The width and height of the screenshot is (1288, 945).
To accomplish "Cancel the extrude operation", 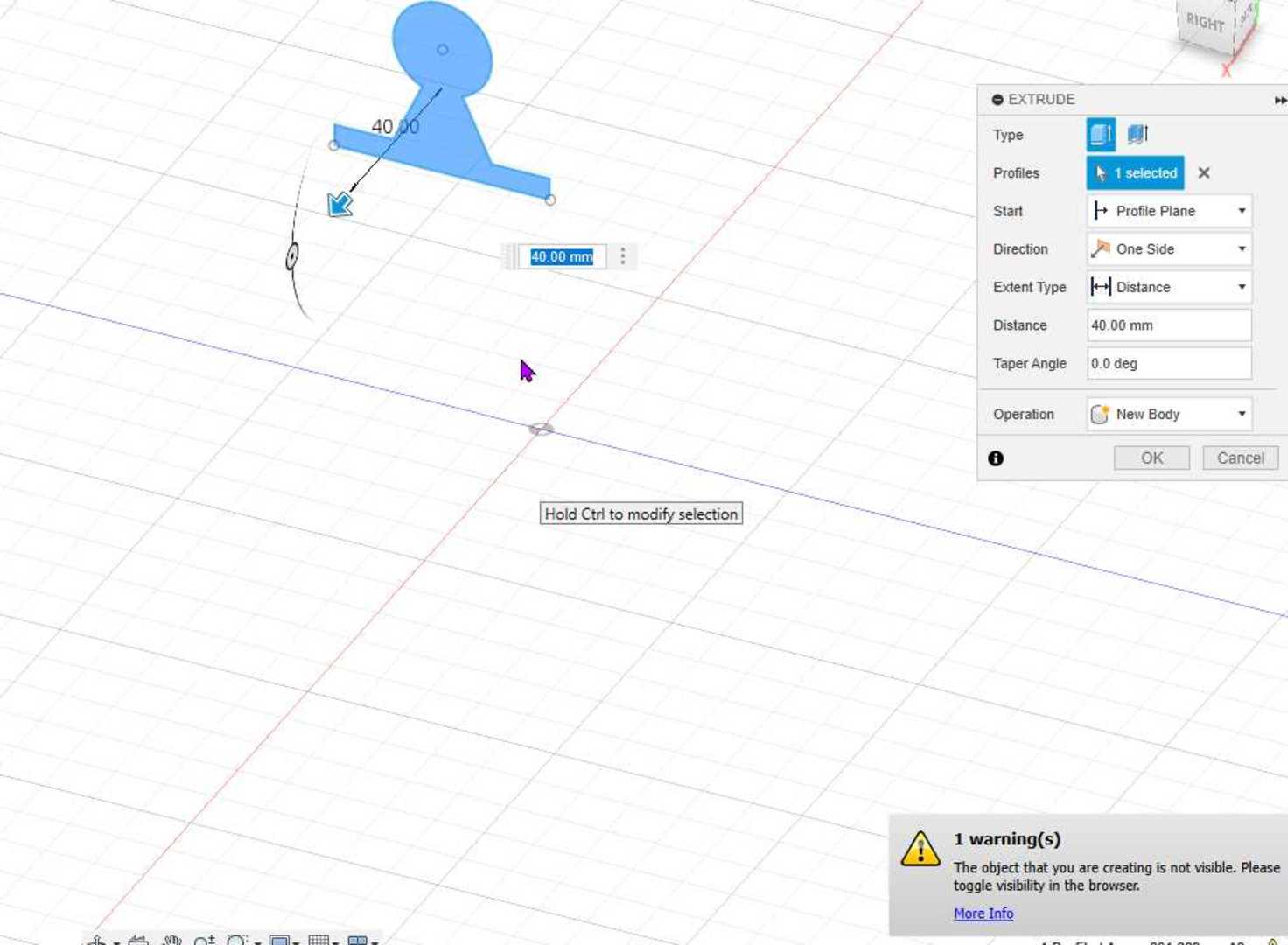I will [1241, 458].
